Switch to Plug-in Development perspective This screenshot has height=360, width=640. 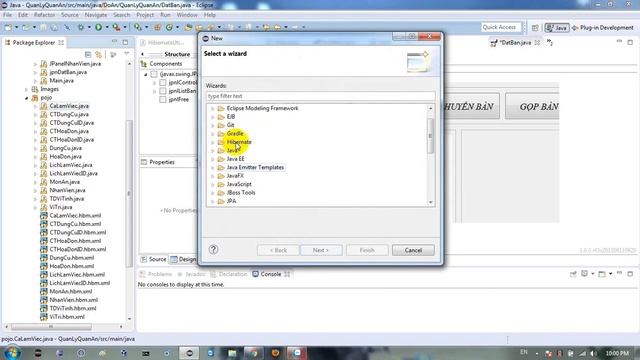click(x=602, y=28)
